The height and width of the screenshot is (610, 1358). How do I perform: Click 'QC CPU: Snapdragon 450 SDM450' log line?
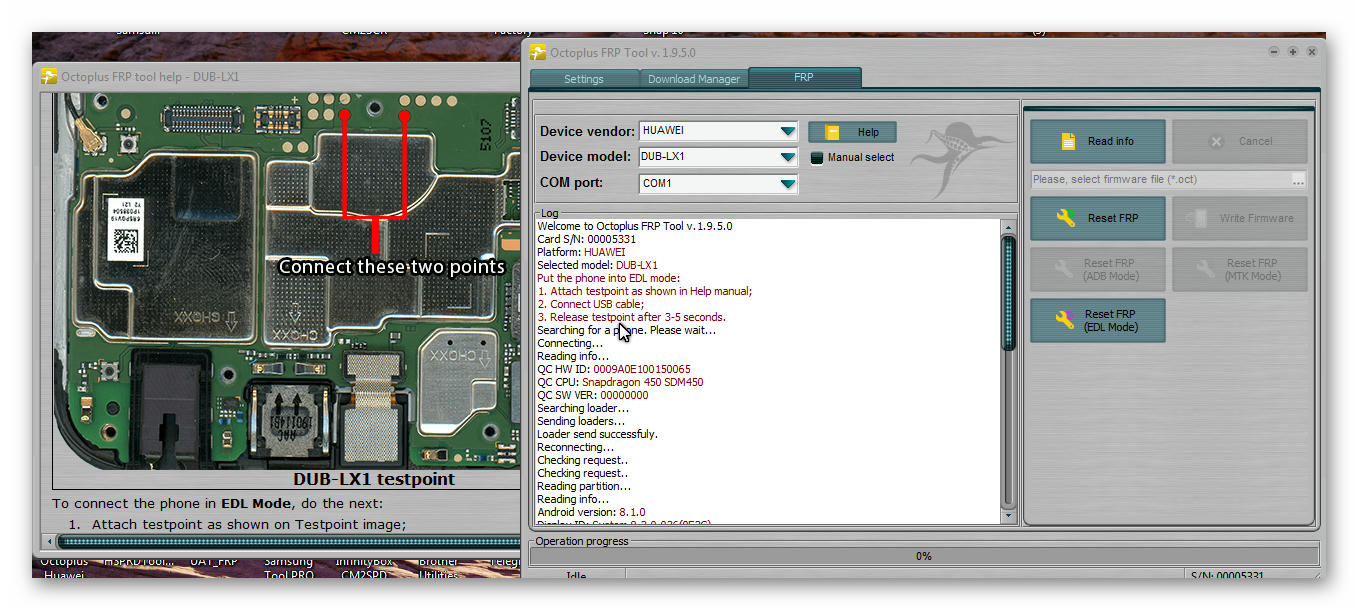pyautogui.click(x=620, y=382)
